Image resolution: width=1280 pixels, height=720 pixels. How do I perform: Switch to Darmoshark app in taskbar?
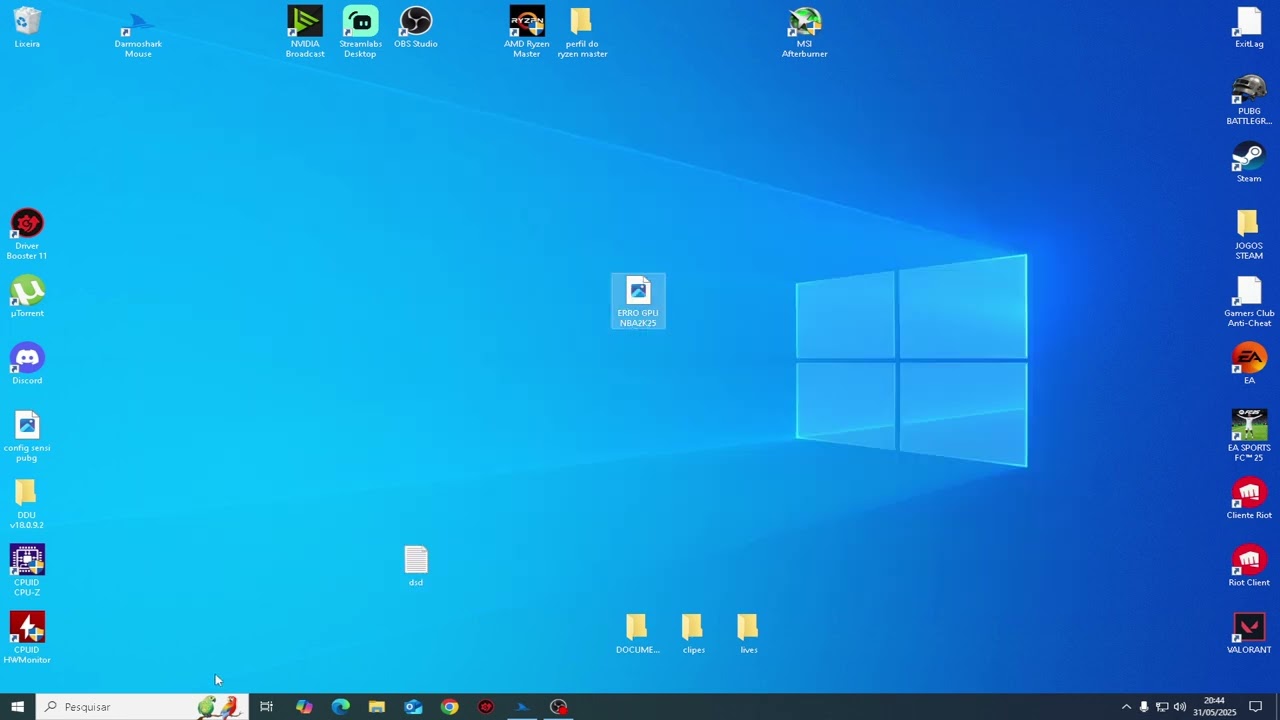(x=522, y=706)
